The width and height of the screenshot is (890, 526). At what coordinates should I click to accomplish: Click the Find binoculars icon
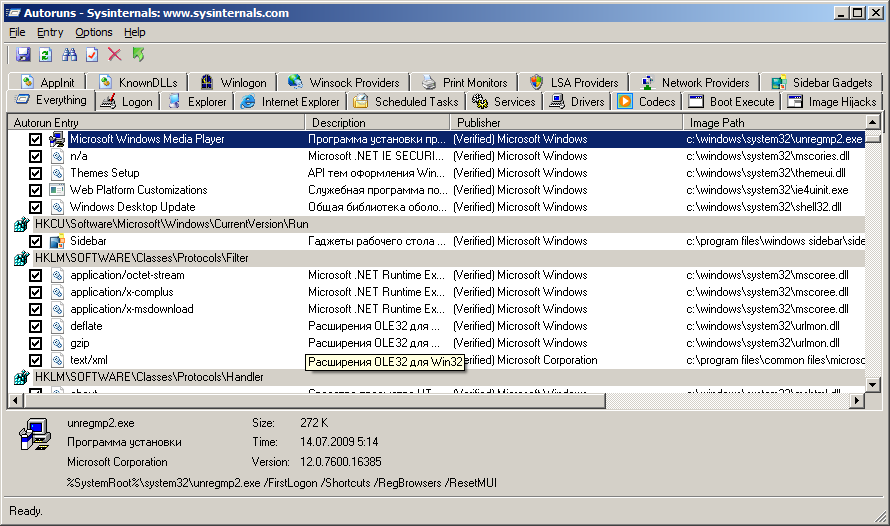69,54
